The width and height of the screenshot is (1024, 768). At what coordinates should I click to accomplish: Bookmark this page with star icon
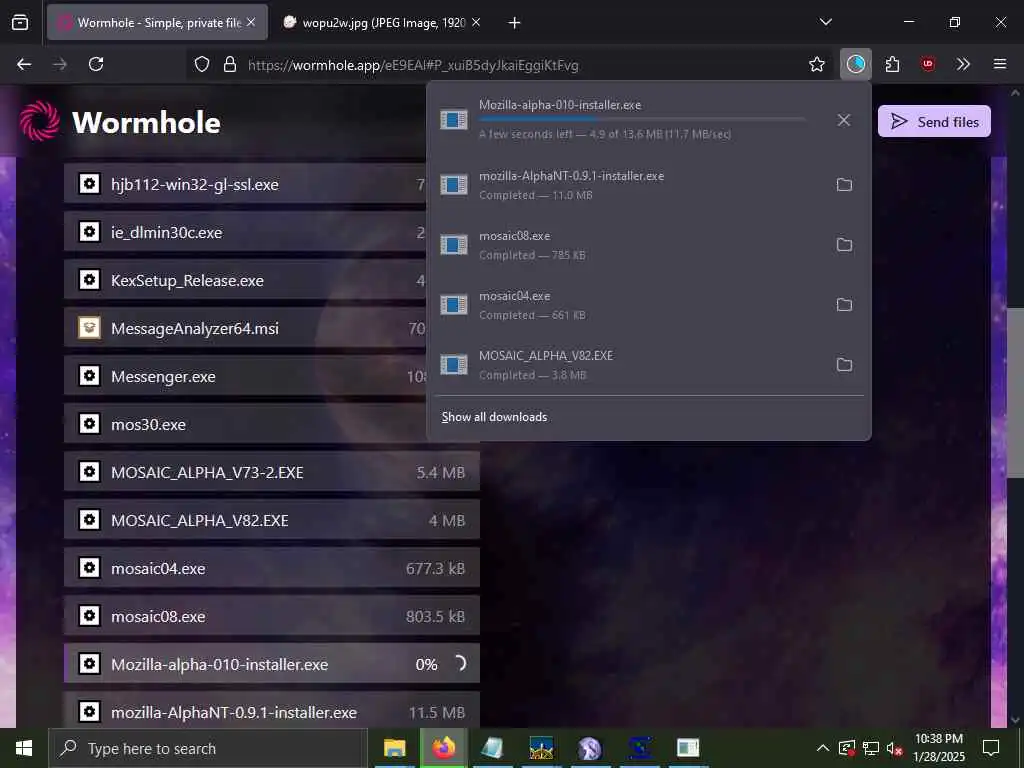coord(816,64)
